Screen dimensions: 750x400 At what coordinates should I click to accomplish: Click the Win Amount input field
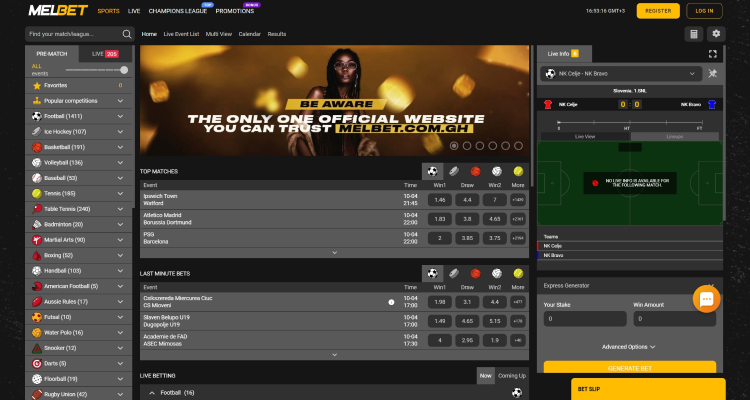674,319
